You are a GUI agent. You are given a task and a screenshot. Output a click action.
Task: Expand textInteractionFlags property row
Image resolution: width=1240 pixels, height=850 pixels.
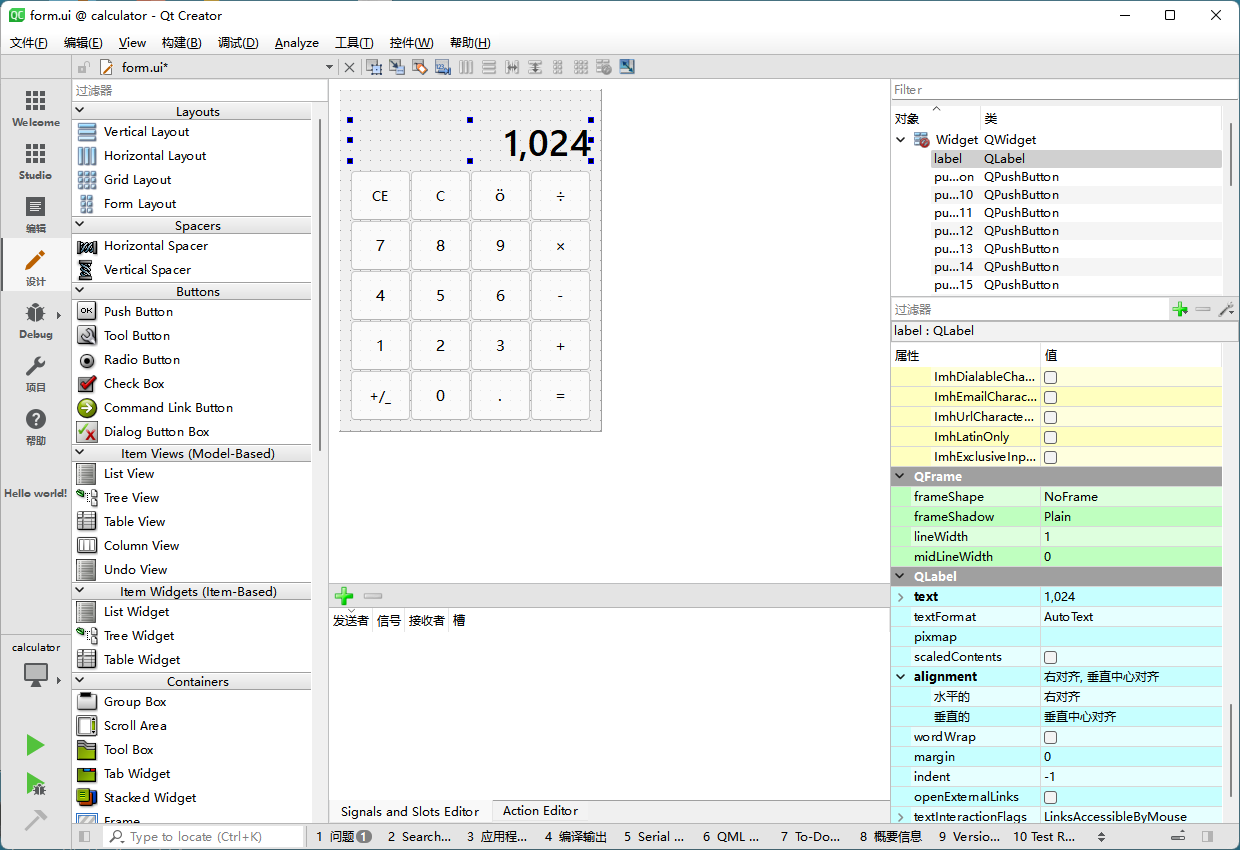901,817
